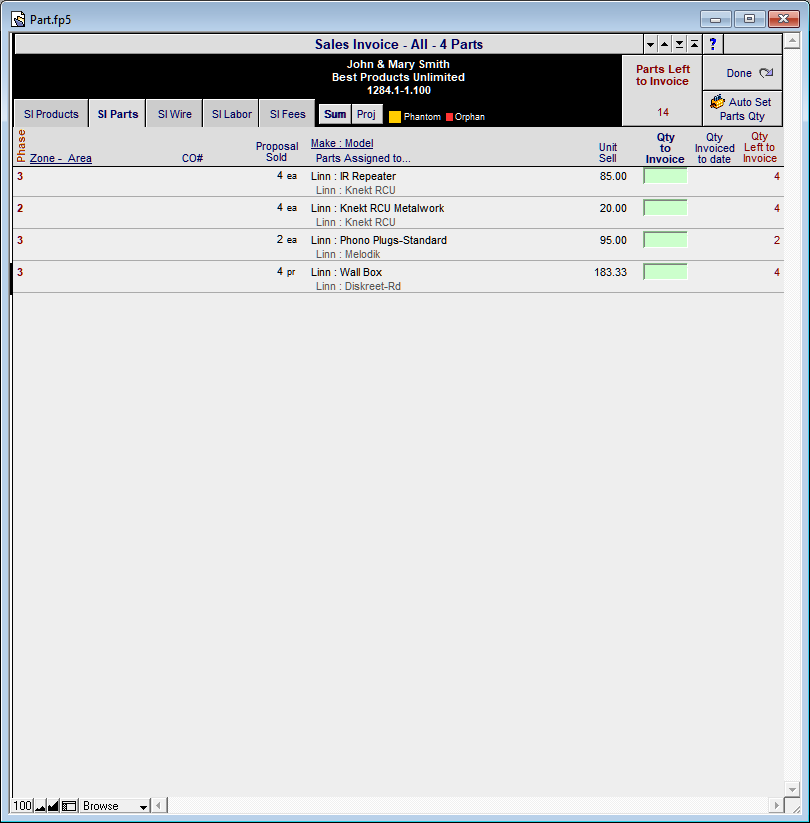Go to the SI Labor tab
The height and width of the screenshot is (823, 810).
[232, 114]
